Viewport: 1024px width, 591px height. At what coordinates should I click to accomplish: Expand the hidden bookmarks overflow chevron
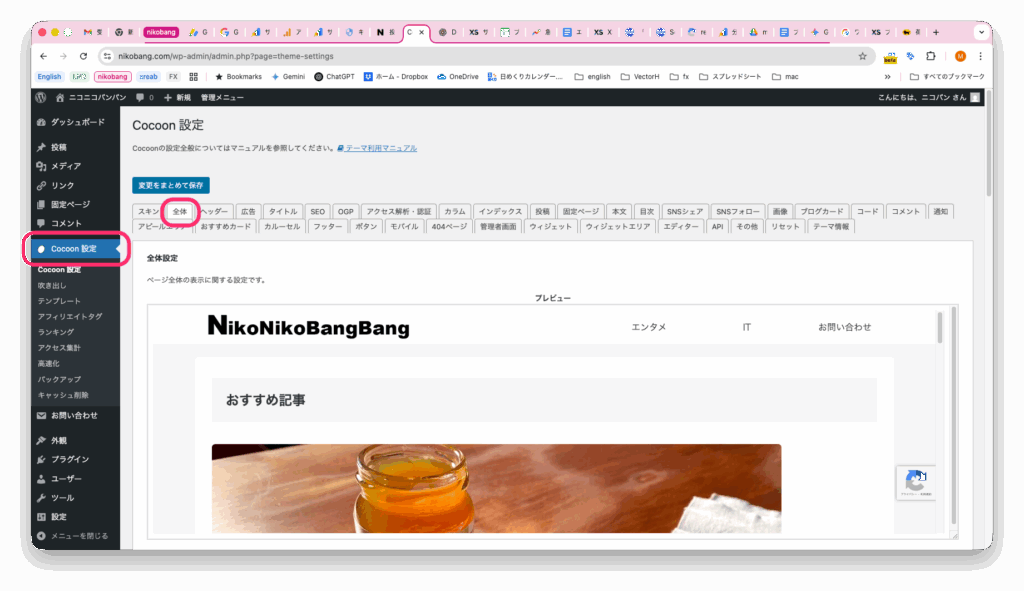(x=887, y=76)
